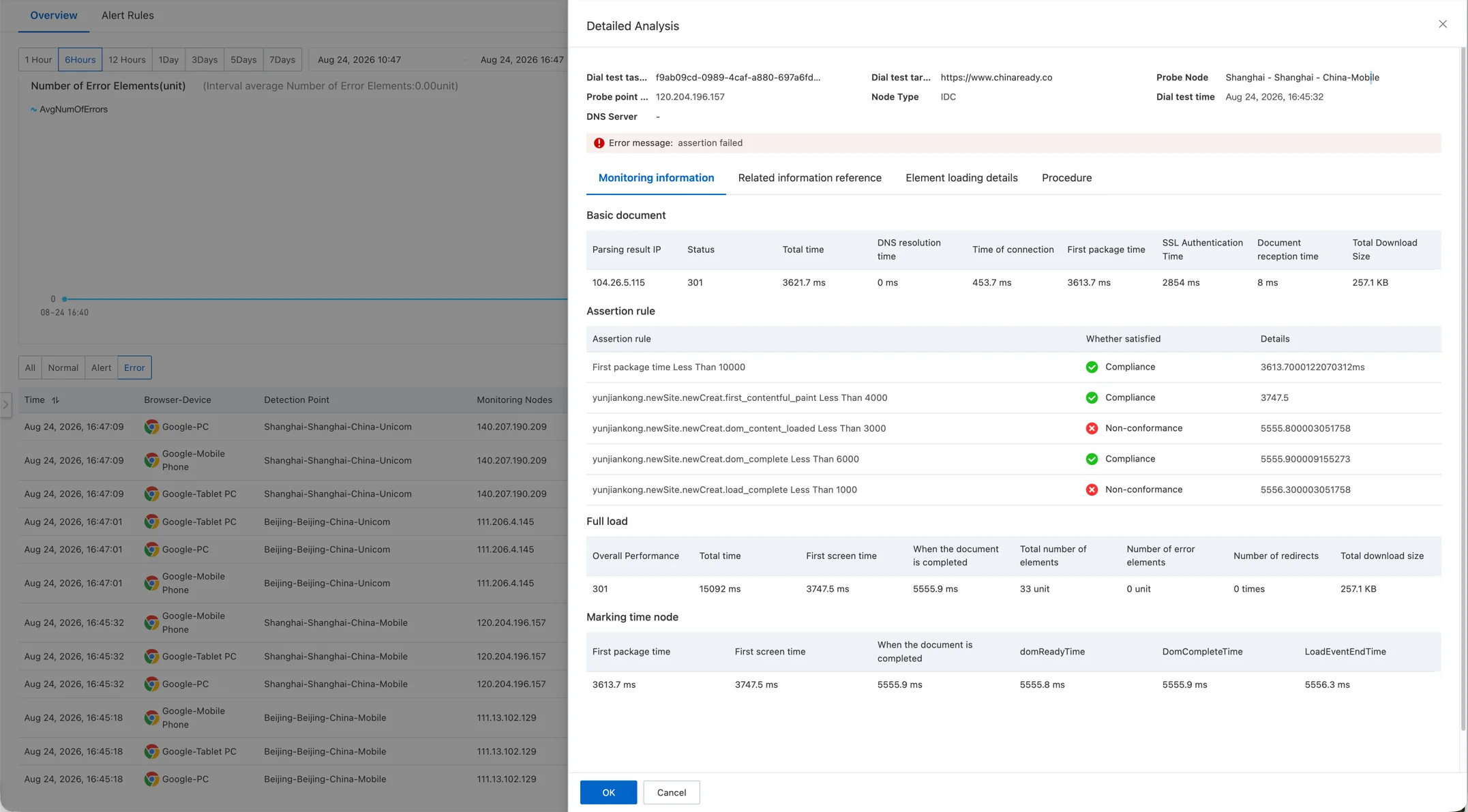Screen dimensions: 1468x812
Task: Click Chrome icon in 16:45:32 Google-PC row
Action: tap(151, 684)
